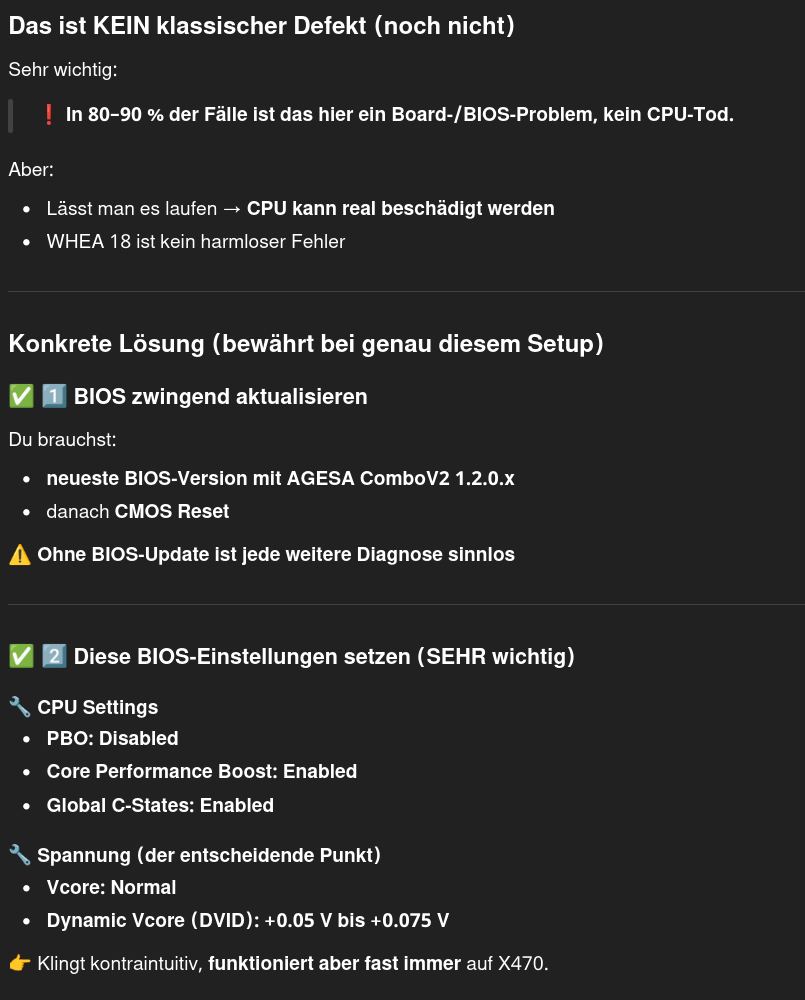Click 'WHEA 18 ist kein harmloser Fehler' bullet
This screenshot has height=1000, width=805.
(195, 241)
